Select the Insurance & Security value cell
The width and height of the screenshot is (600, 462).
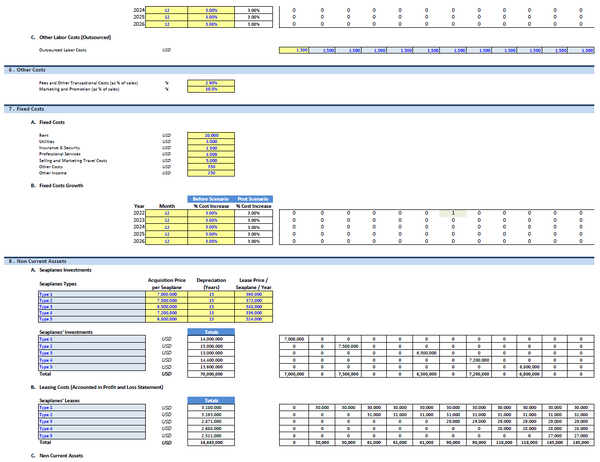coord(211,148)
